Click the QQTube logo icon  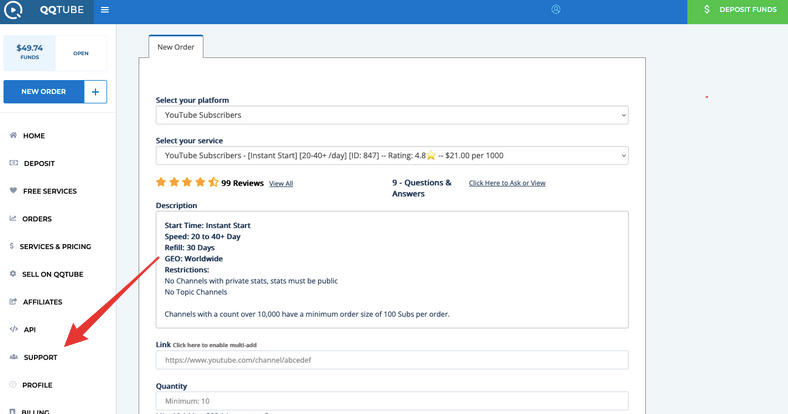13,10
